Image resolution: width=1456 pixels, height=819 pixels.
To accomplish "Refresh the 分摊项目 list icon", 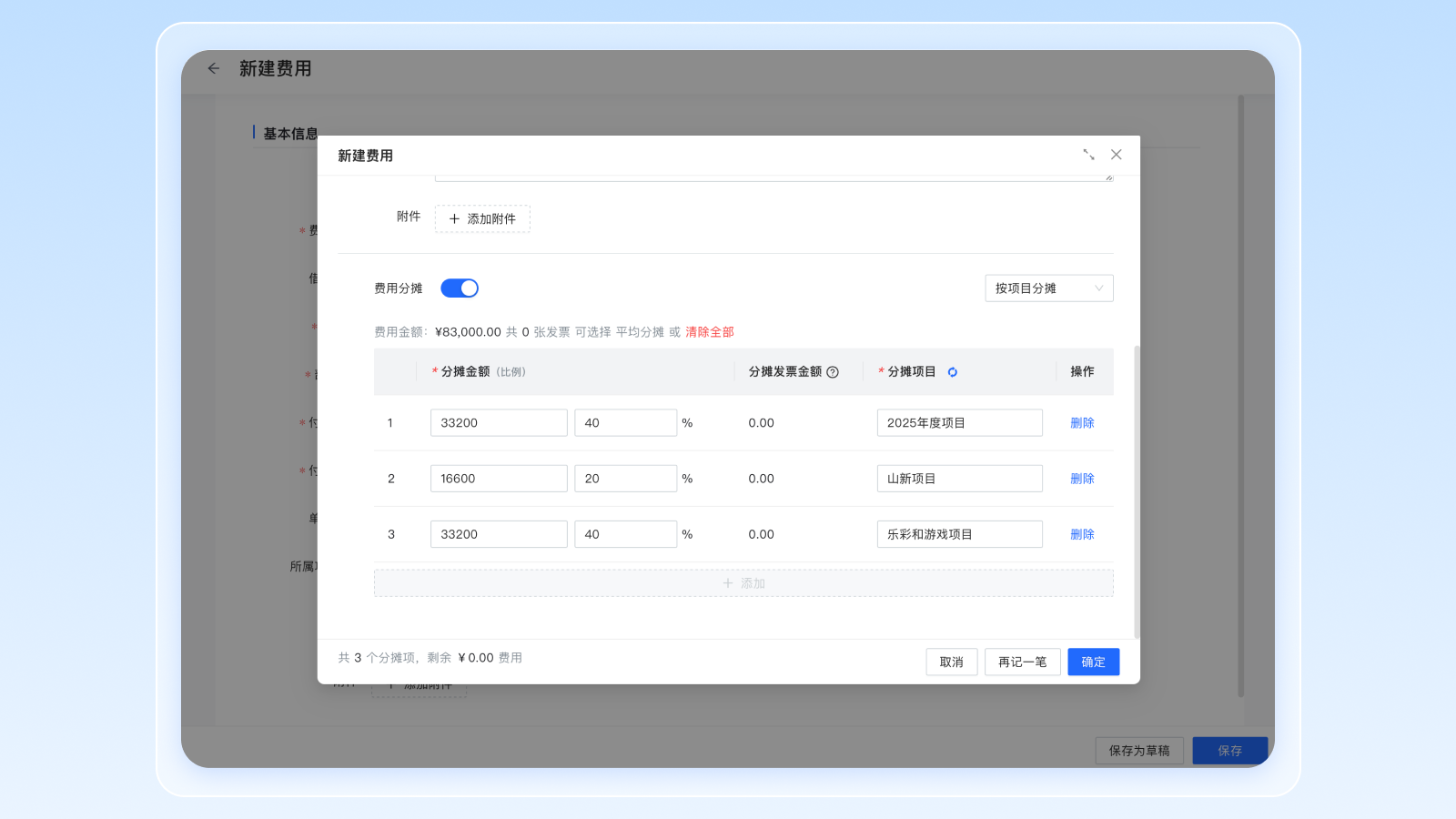I will (953, 372).
